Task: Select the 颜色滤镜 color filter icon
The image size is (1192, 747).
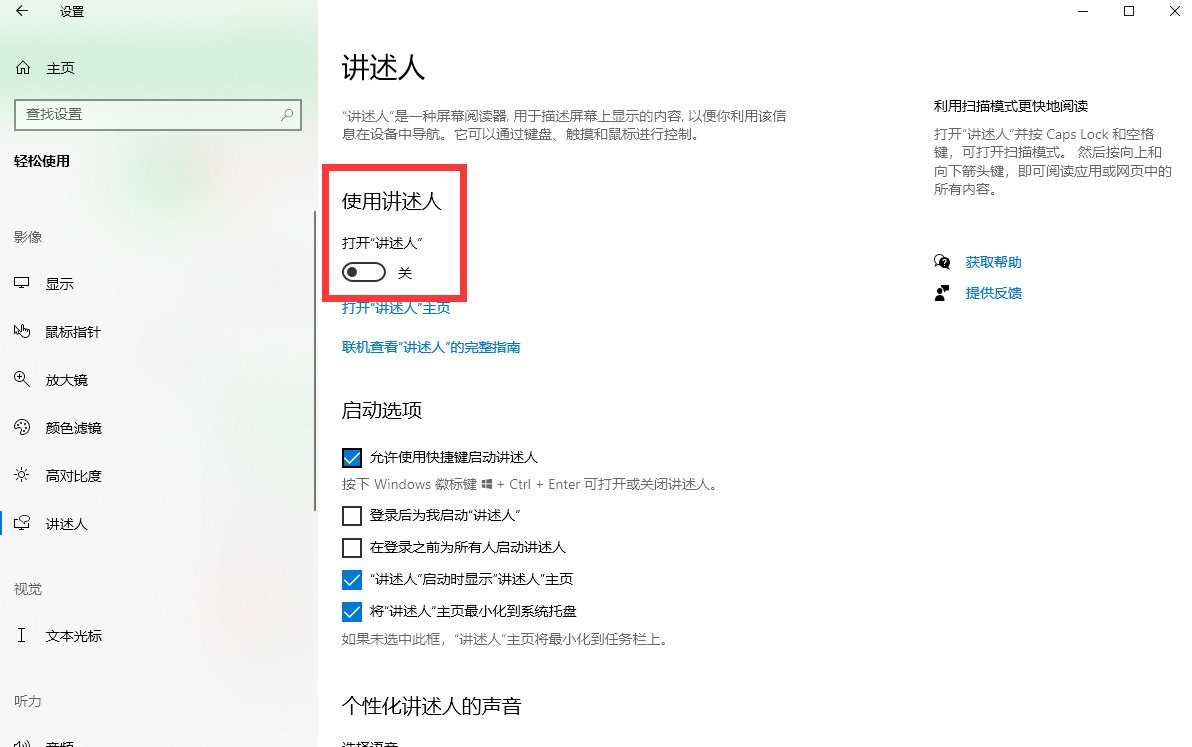Action: (x=22, y=427)
